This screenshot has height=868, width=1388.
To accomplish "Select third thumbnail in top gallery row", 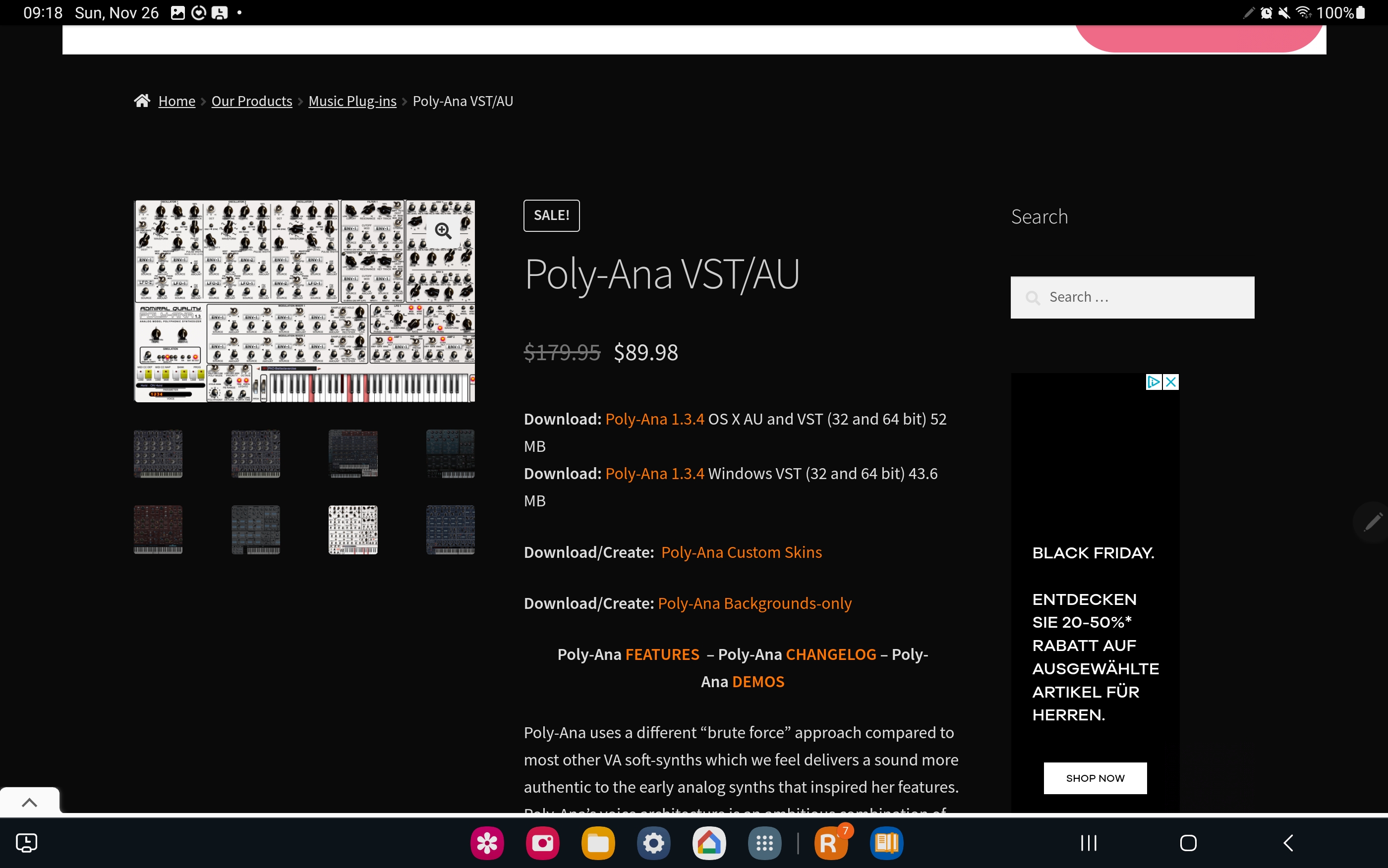I will pyautogui.click(x=352, y=453).
